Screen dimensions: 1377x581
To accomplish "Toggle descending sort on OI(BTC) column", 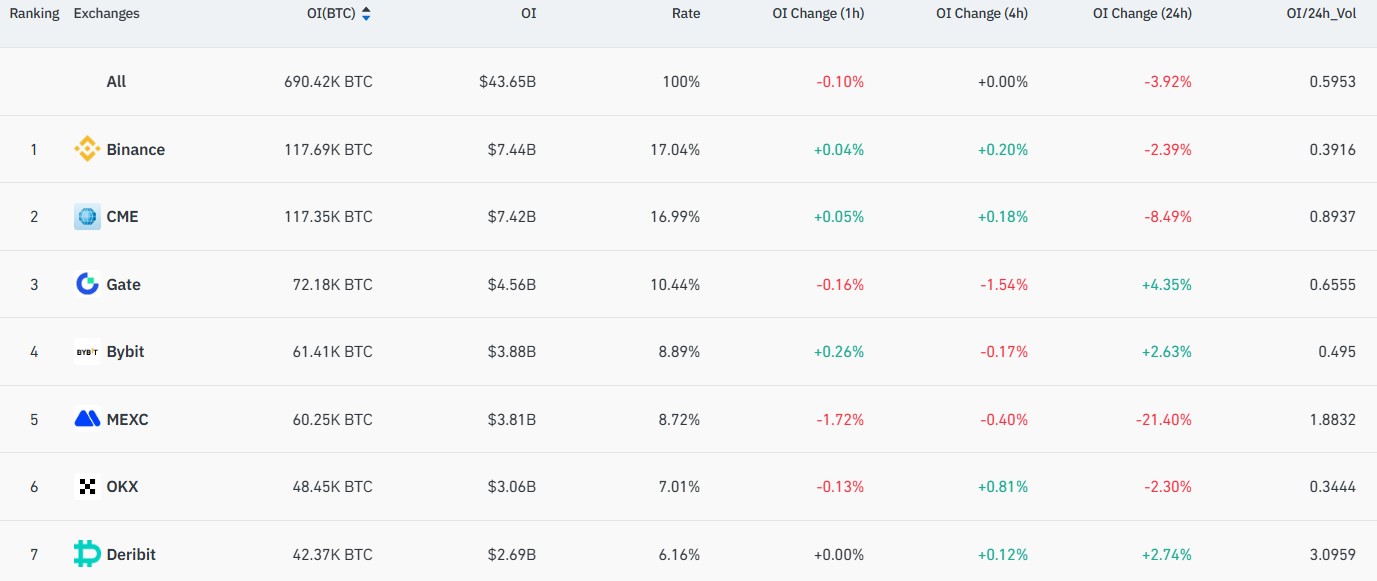I will click(x=366, y=17).
